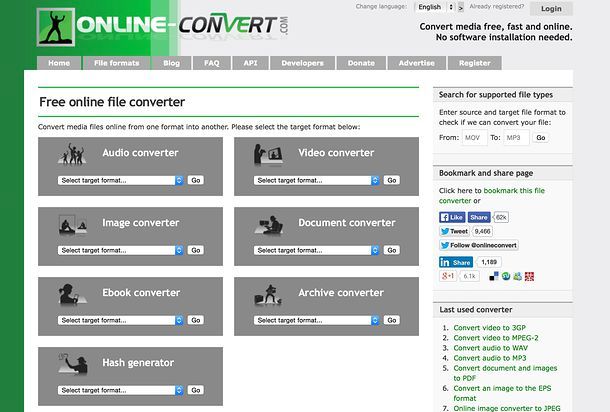Click the Image converter icon
Viewport: 610px width, 412px height.
click(x=73, y=224)
